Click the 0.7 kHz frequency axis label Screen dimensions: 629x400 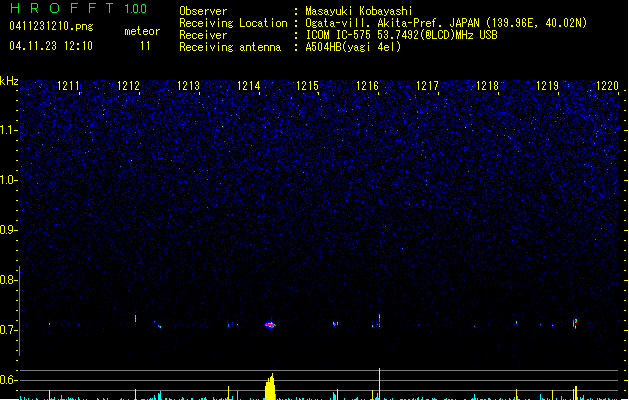point(9,330)
